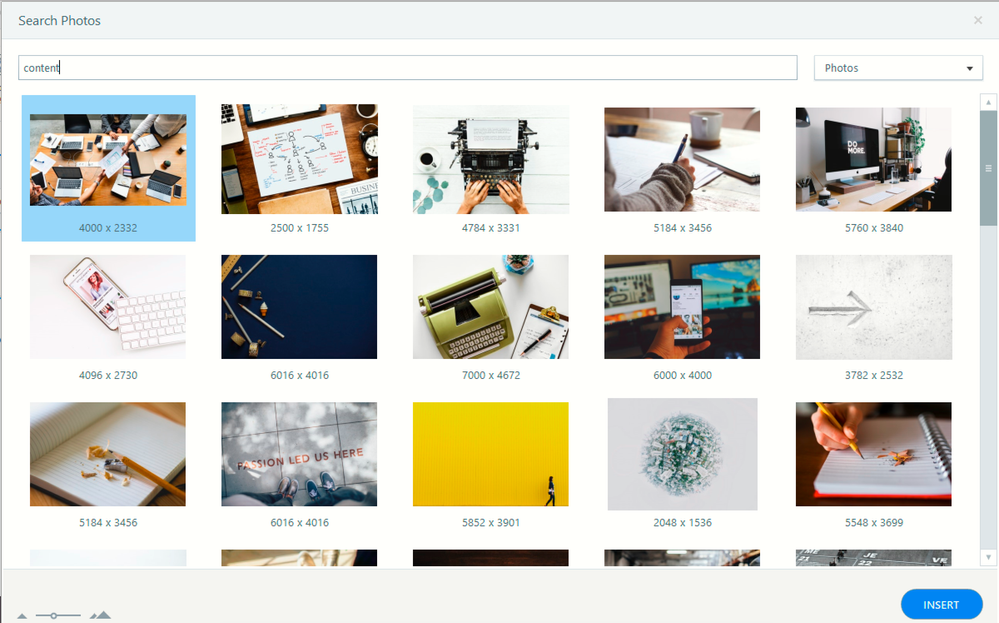
Task: Click the scrollbar down arrow
Action: [x=988, y=557]
